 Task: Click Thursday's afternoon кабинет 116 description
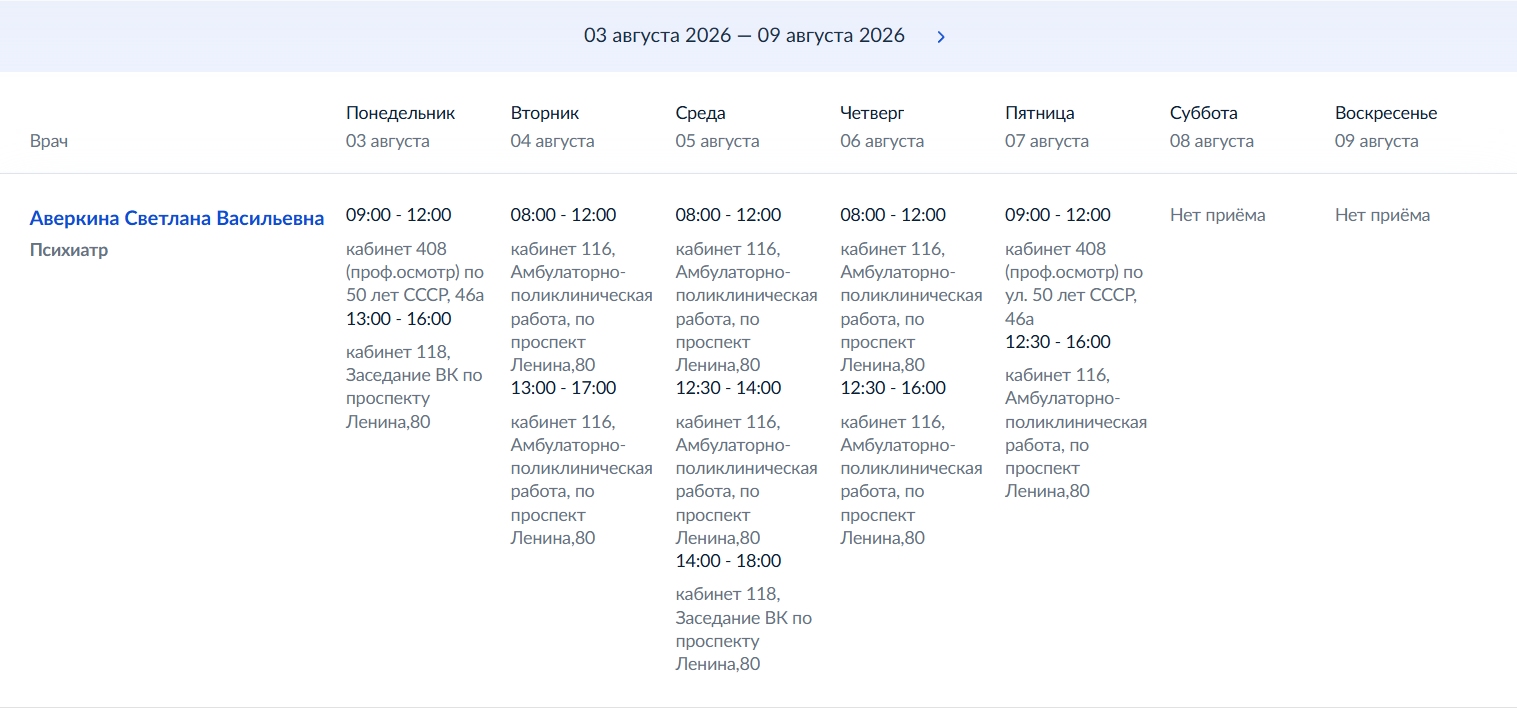click(911, 479)
